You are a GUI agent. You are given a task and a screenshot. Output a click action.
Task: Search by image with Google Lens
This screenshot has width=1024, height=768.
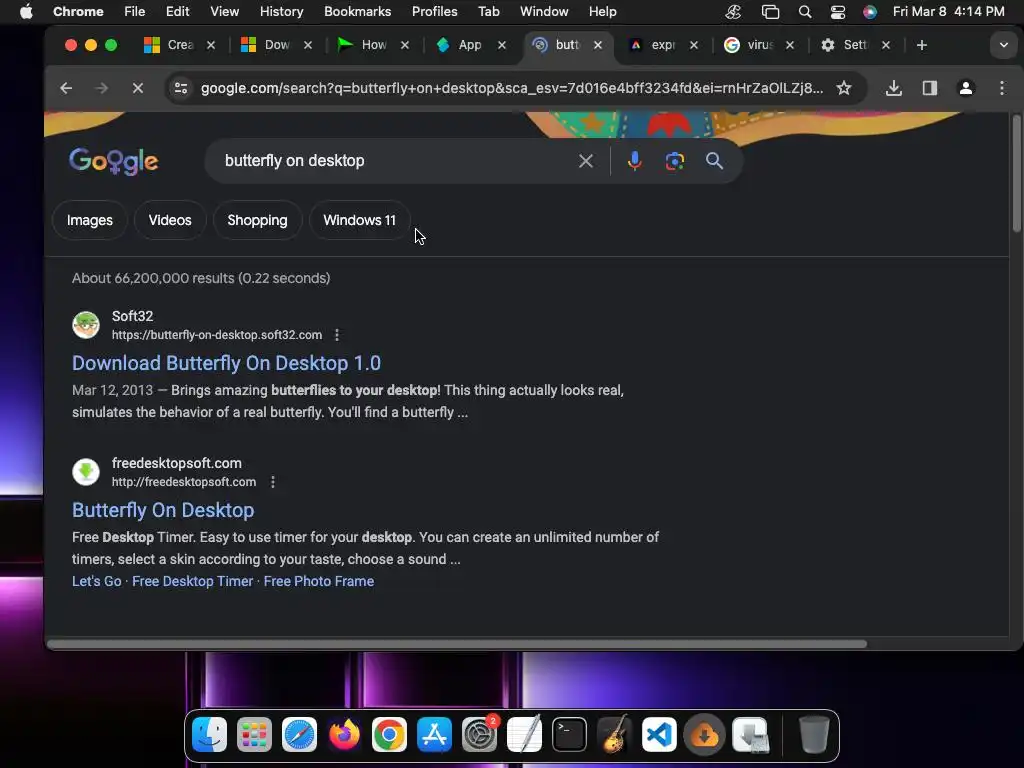(x=675, y=161)
